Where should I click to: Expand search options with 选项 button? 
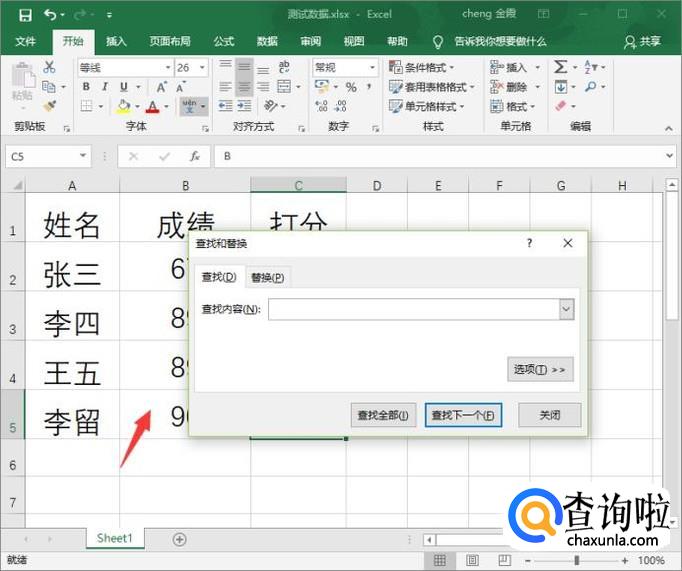(540, 369)
